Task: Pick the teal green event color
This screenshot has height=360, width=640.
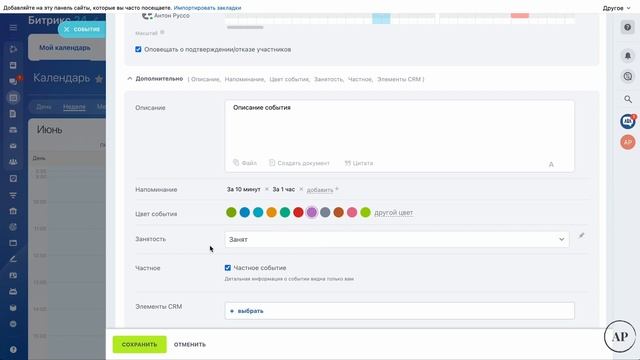Action: (285, 212)
